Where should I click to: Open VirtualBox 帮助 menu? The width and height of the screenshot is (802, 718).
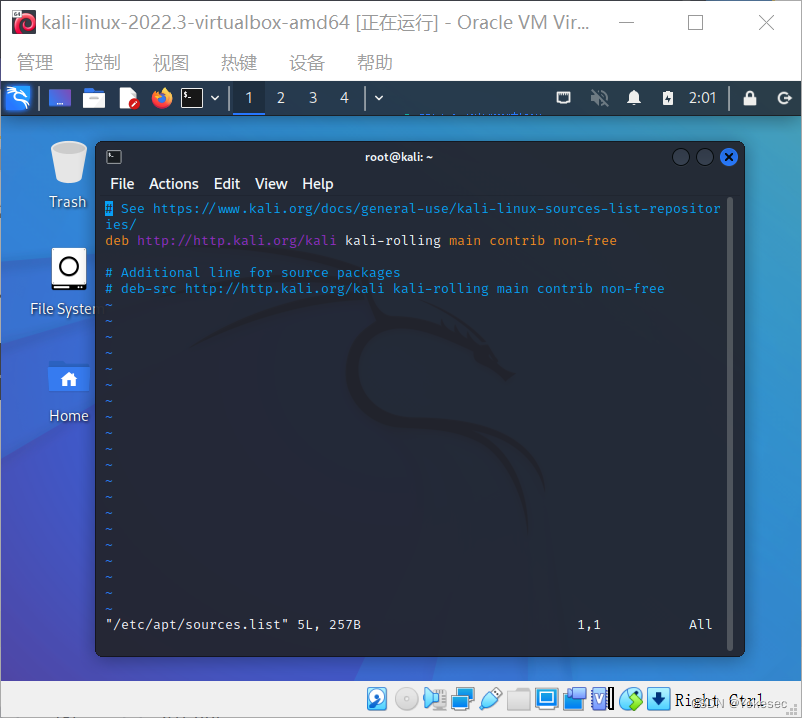(x=375, y=62)
